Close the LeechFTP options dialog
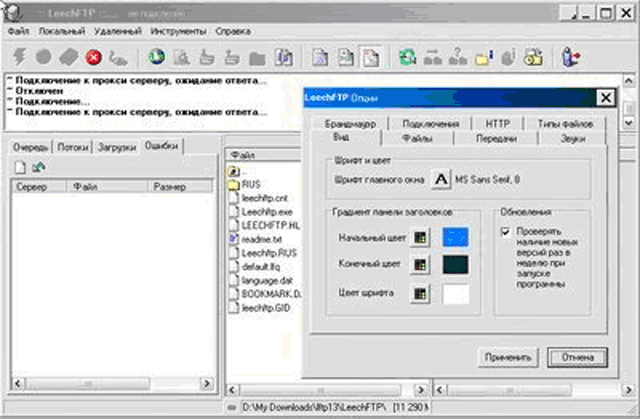Viewport: 640px width, 419px height. pos(606,98)
